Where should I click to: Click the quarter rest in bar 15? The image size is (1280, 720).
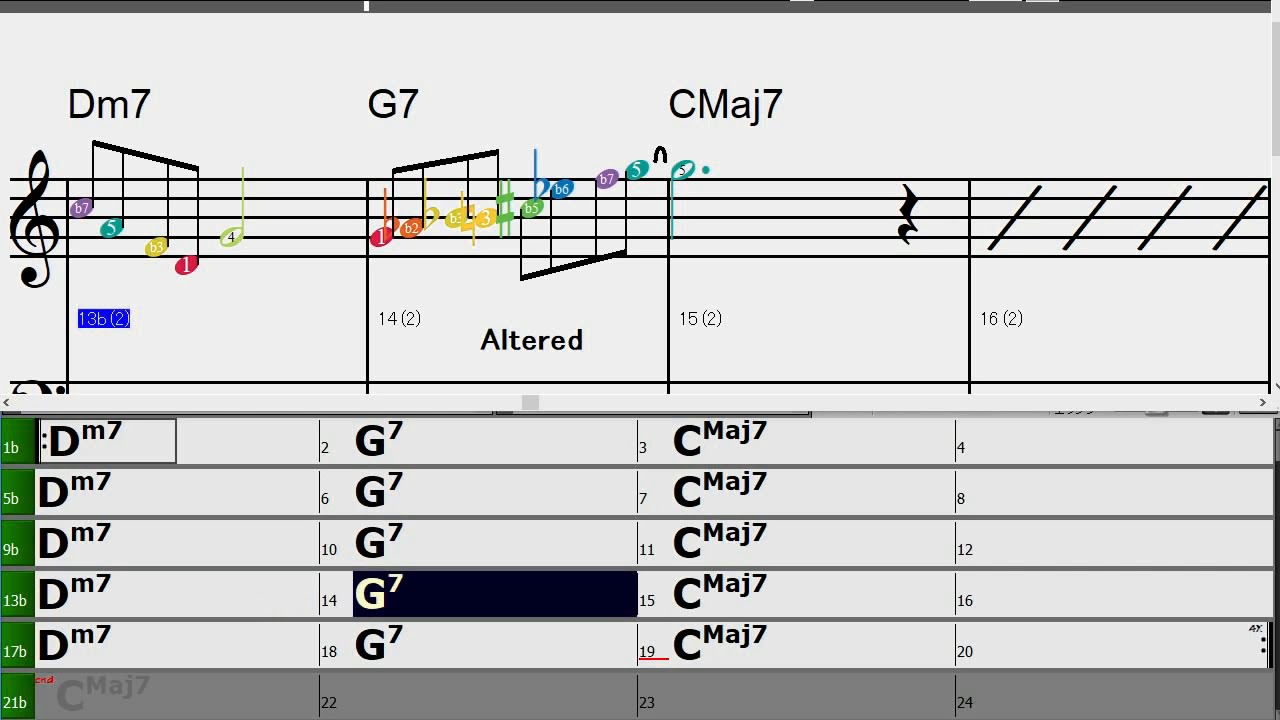pyautogui.click(x=907, y=215)
